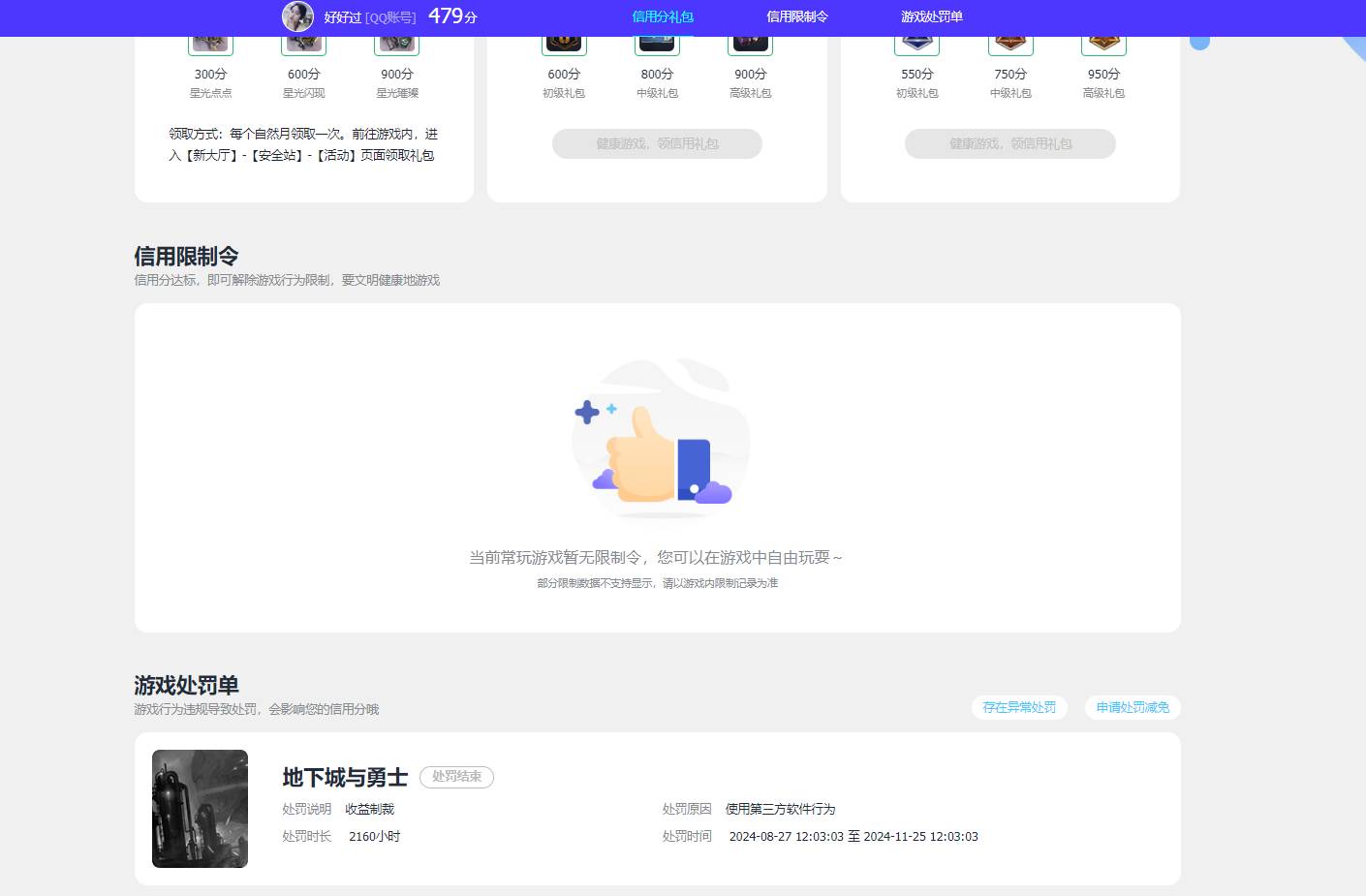Select the 300分 星光点点 gift pack icon
Viewport: 1366px width, 896px height.
point(210,39)
